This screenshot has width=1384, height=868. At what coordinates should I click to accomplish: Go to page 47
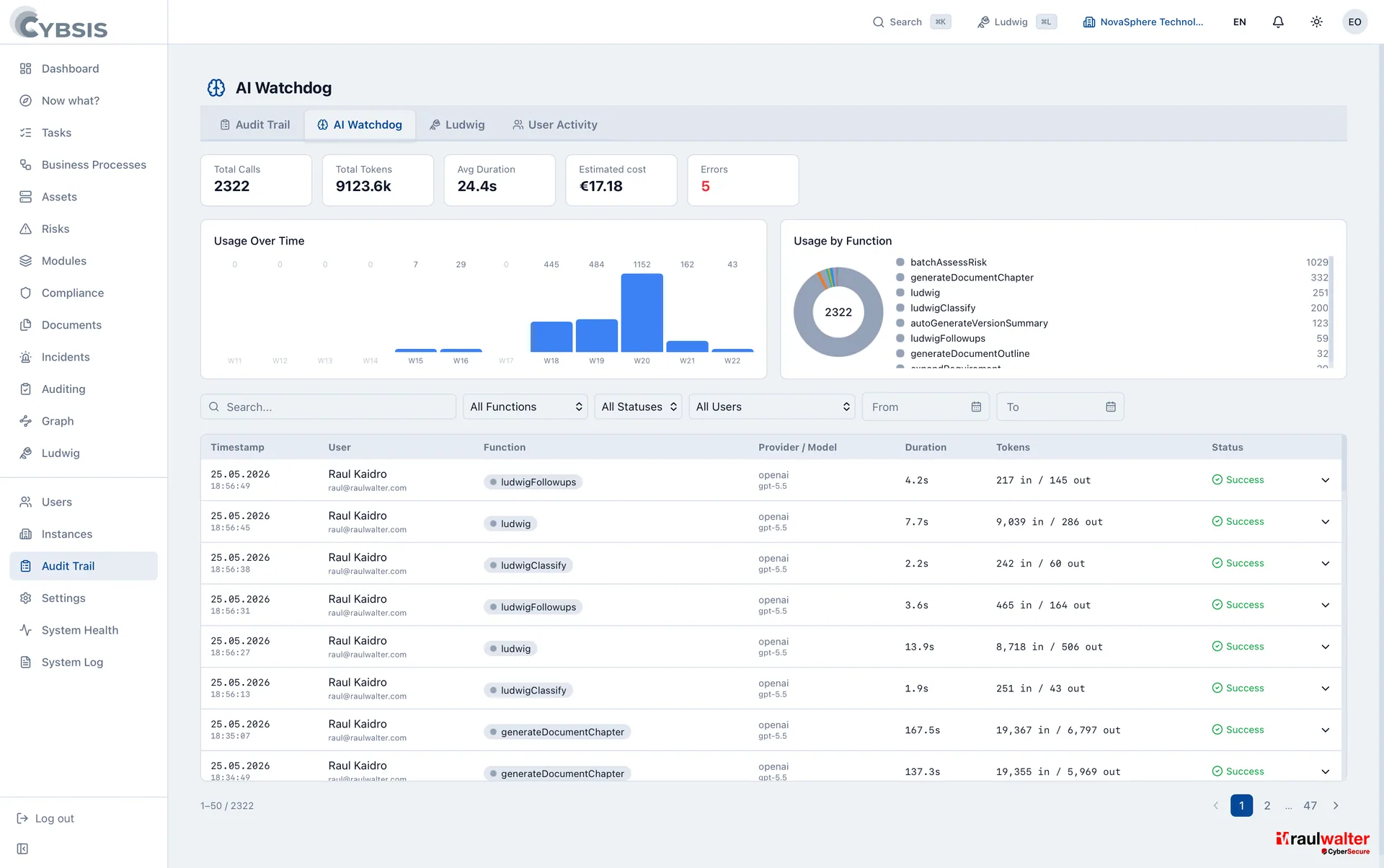pyautogui.click(x=1310, y=805)
